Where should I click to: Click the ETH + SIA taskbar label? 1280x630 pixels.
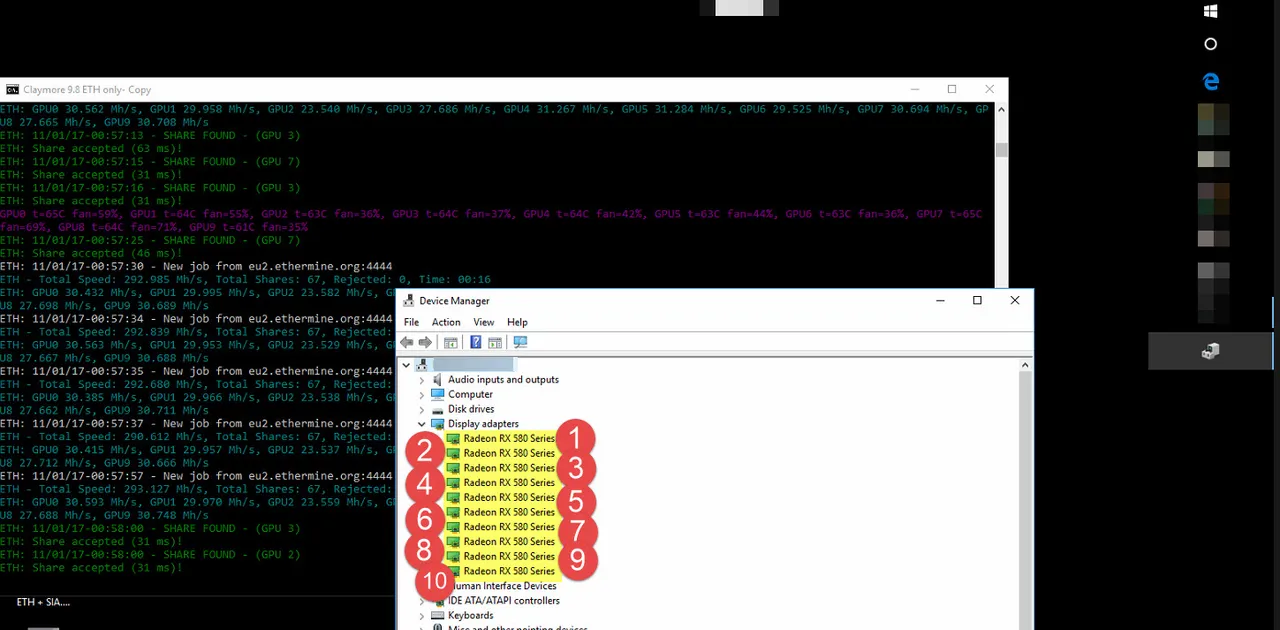(x=43, y=602)
